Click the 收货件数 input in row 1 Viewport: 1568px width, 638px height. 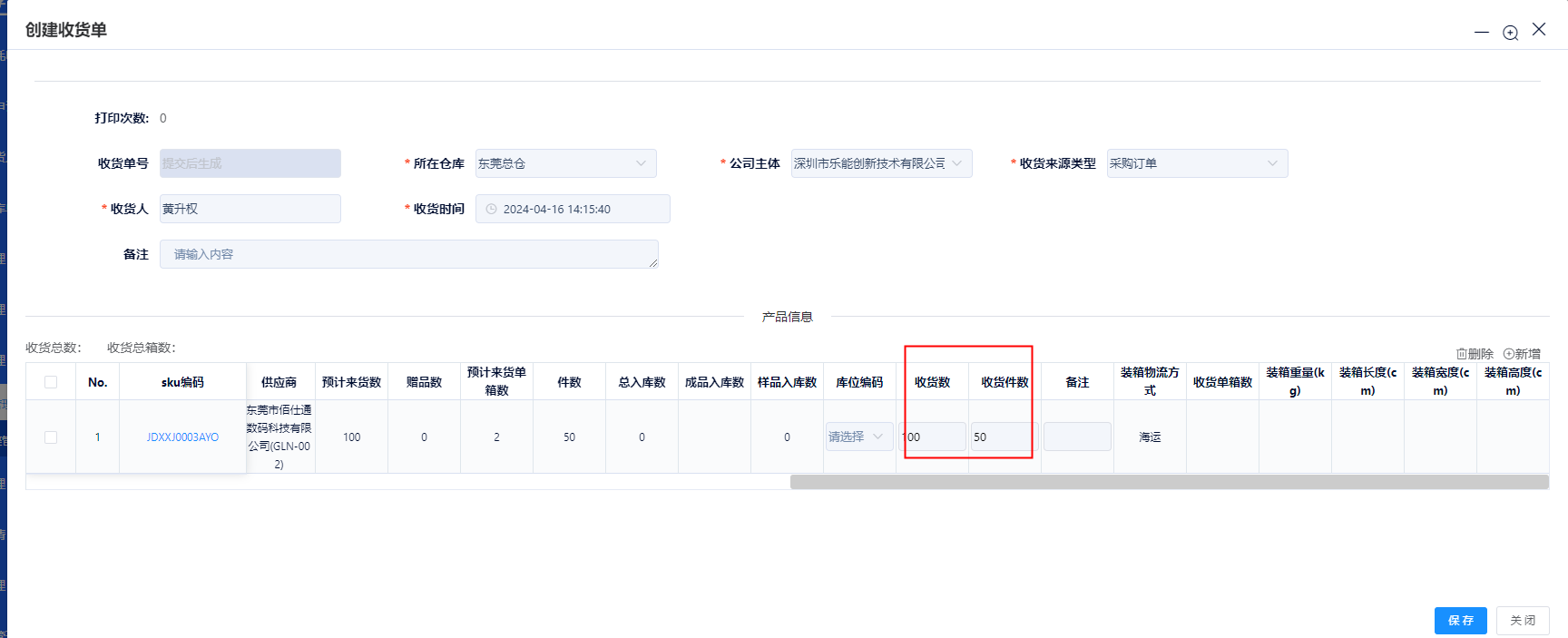click(1004, 437)
